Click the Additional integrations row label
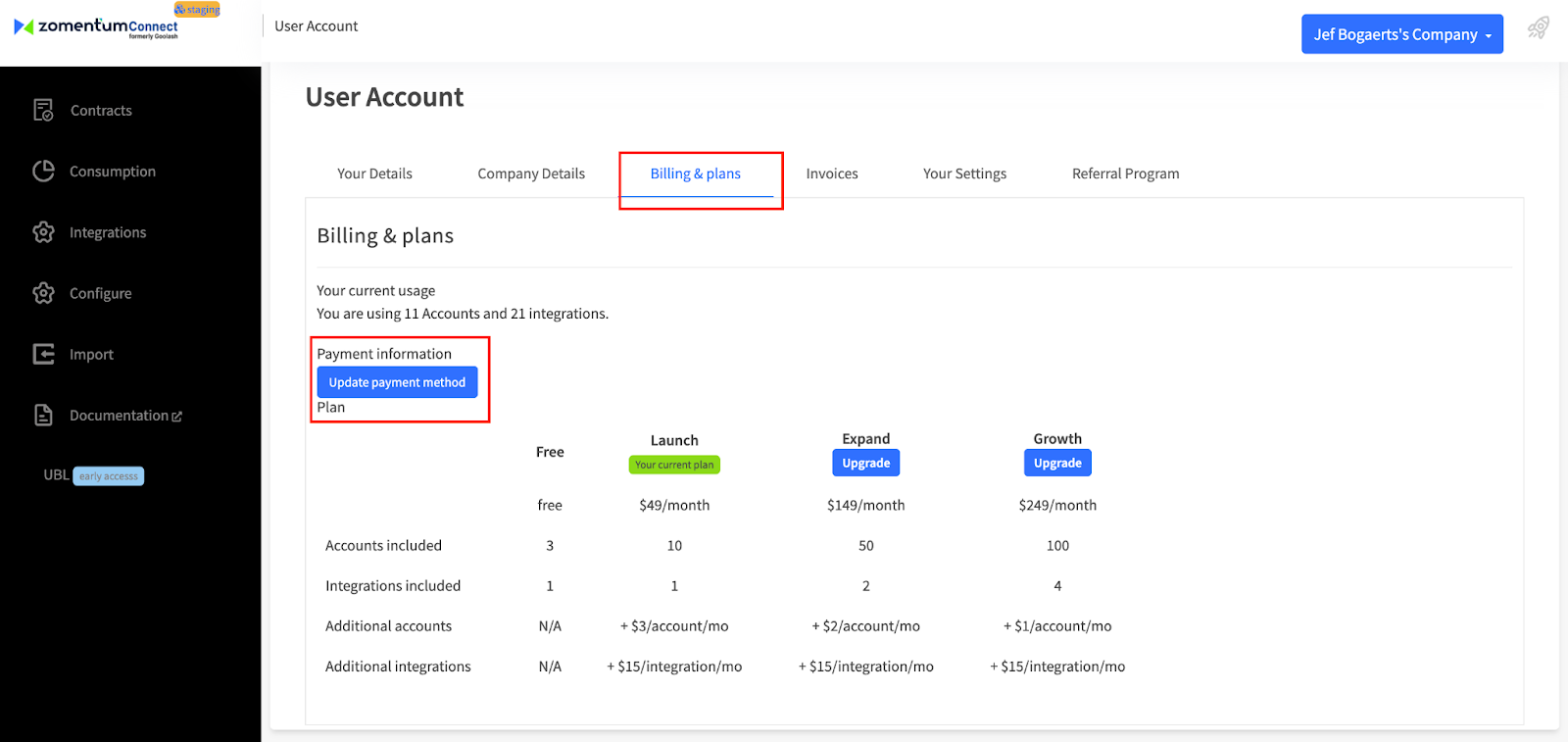Image resolution: width=1568 pixels, height=742 pixels. (398, 666)
